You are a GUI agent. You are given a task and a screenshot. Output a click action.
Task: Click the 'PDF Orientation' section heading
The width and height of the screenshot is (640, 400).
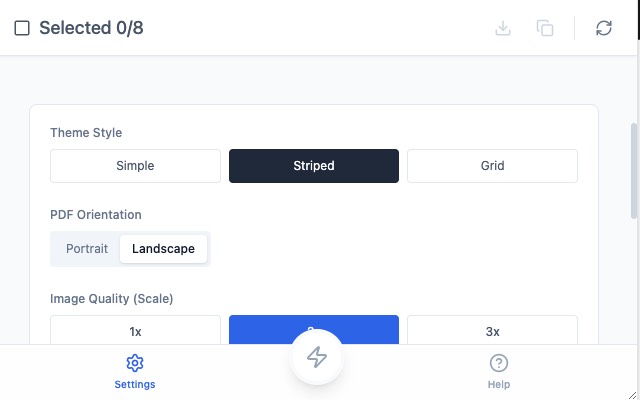(x=96, y=214)
